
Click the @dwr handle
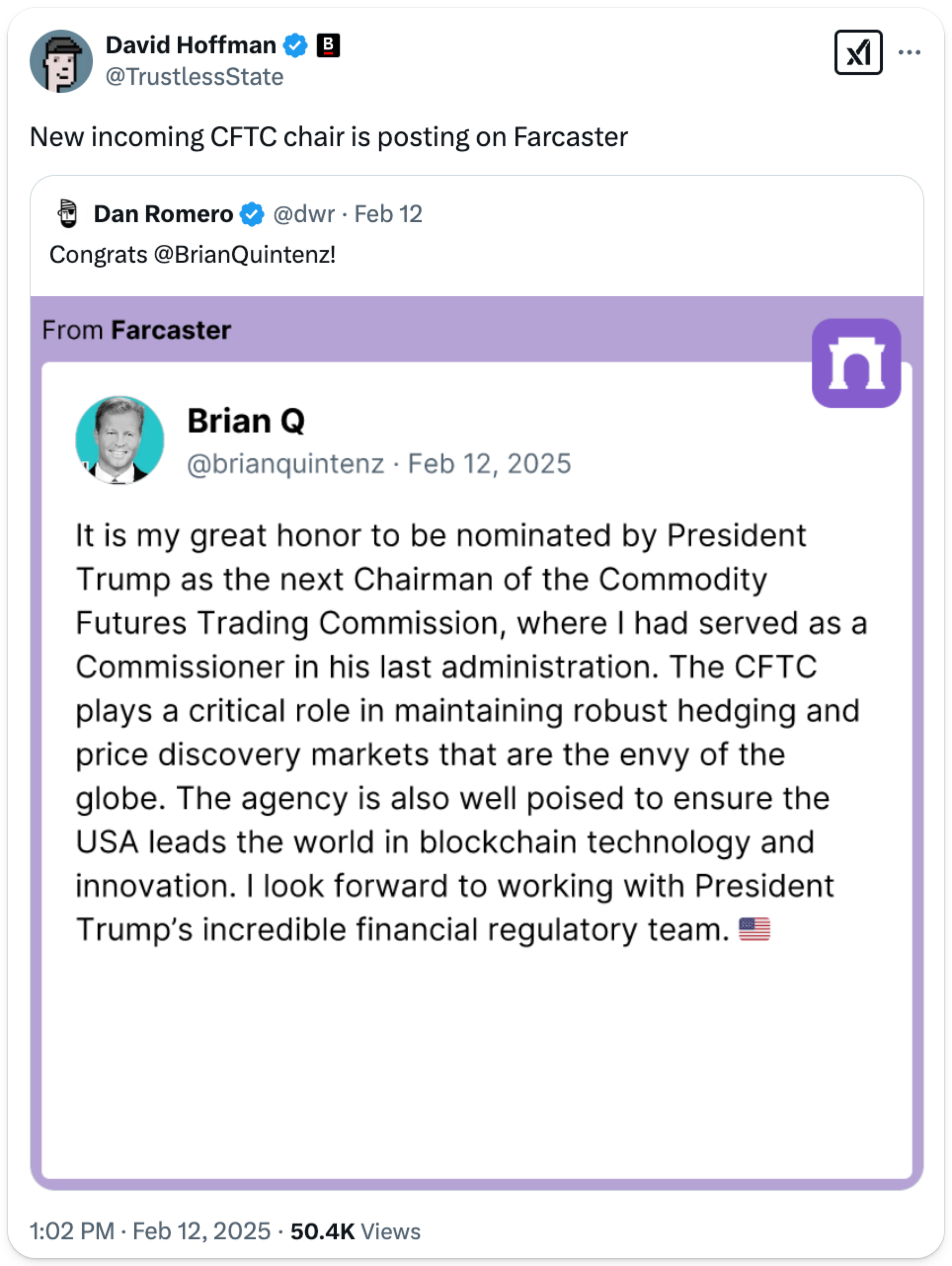click(x=303, y=214)
